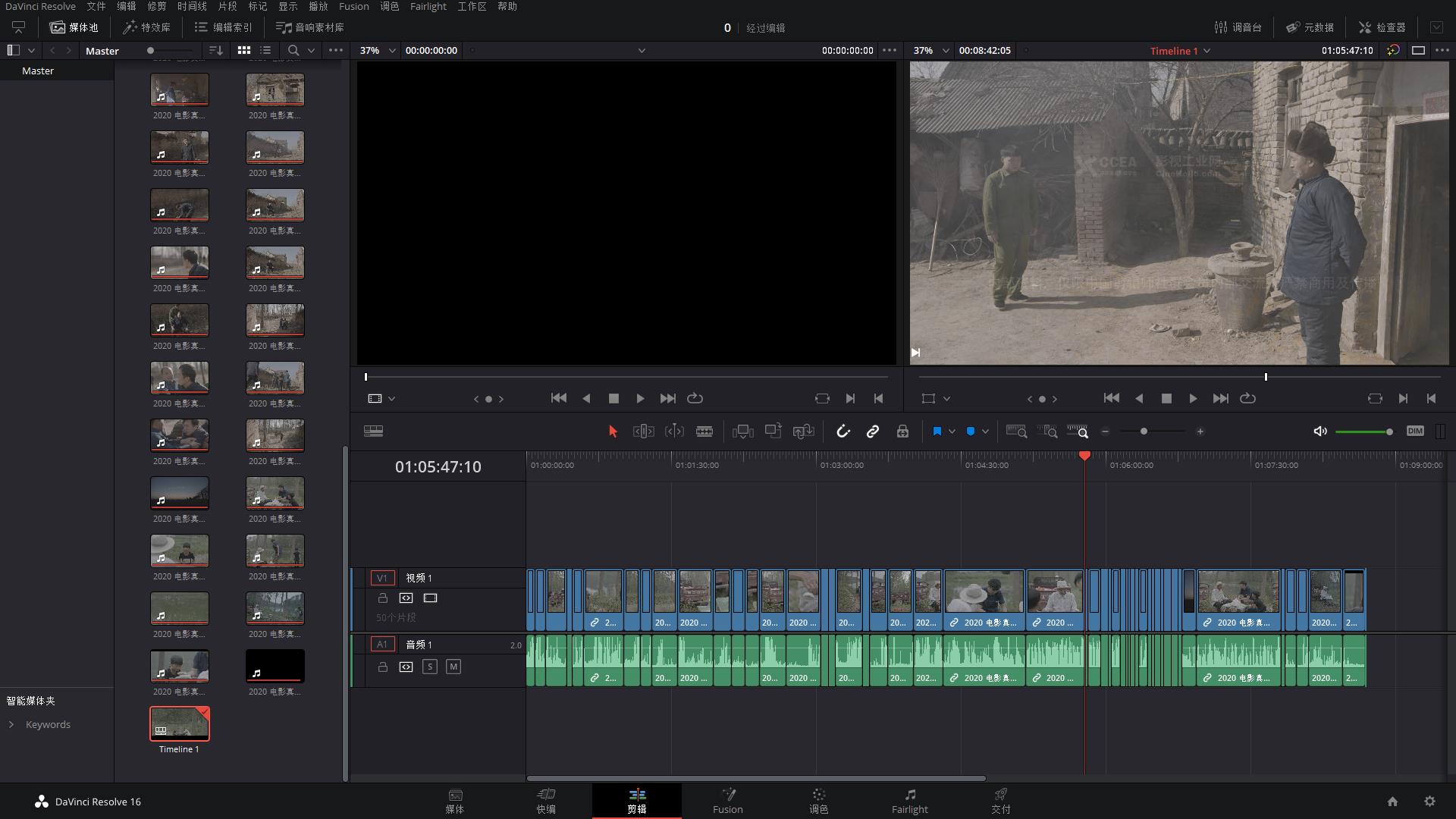Activate the blade edit mode tool
Screen dimensions: 1456x819
coord(704,431)
